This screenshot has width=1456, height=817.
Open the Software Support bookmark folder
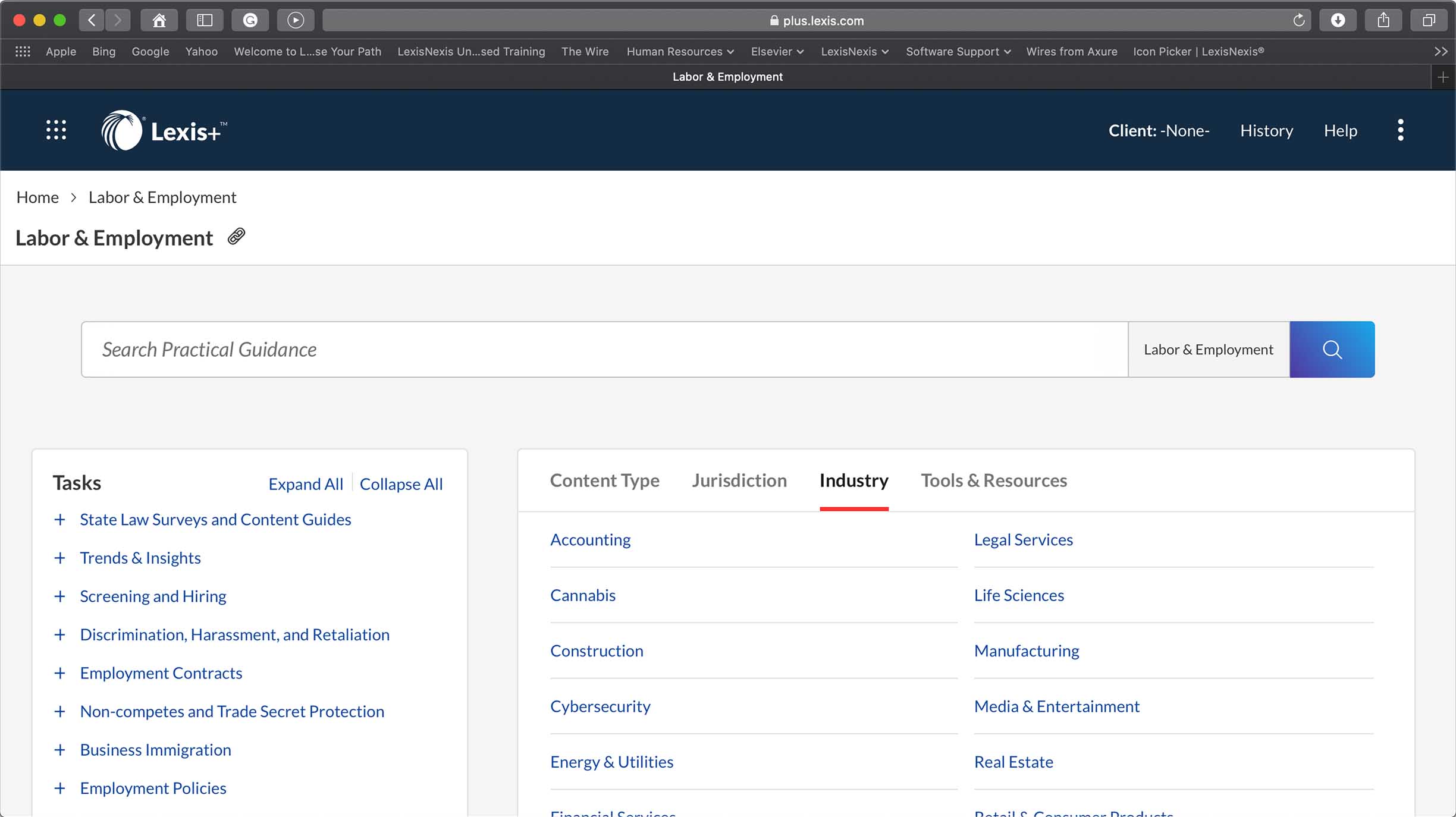[958, 52]
